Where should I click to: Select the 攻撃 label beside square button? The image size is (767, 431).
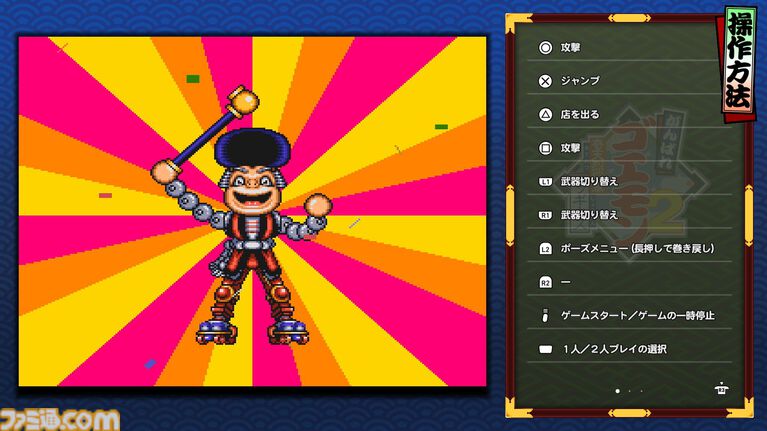point(570,148)
